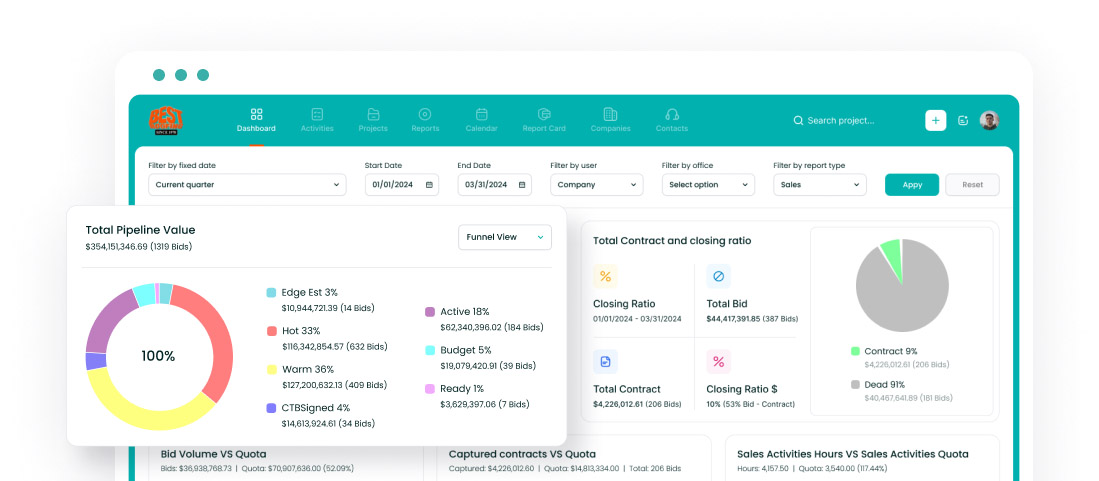
Task: Click the Total Bid circle icon
Action: coord(718,276)
